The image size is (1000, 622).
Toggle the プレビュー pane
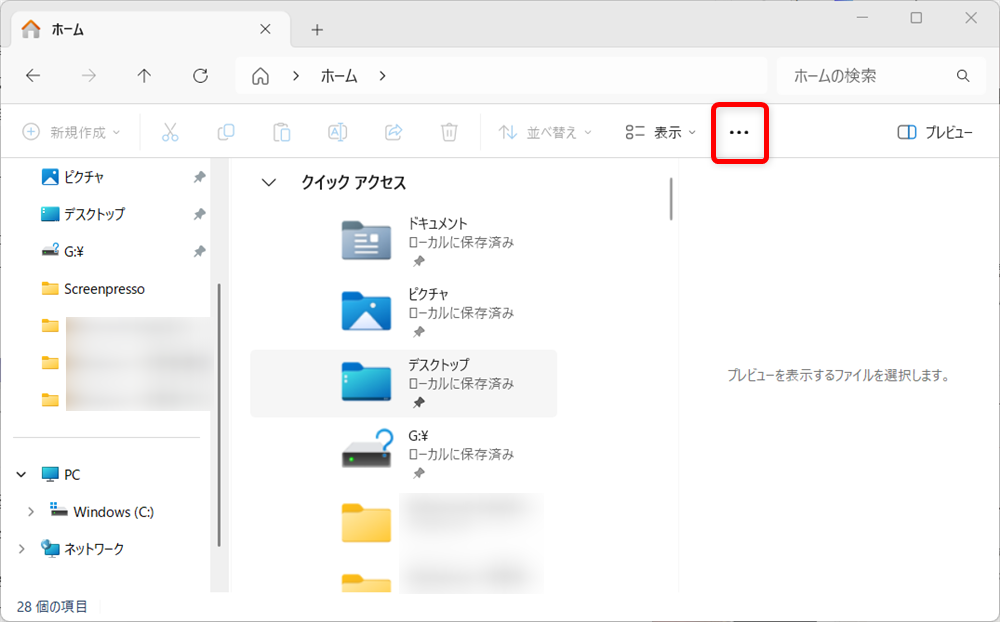935,131
